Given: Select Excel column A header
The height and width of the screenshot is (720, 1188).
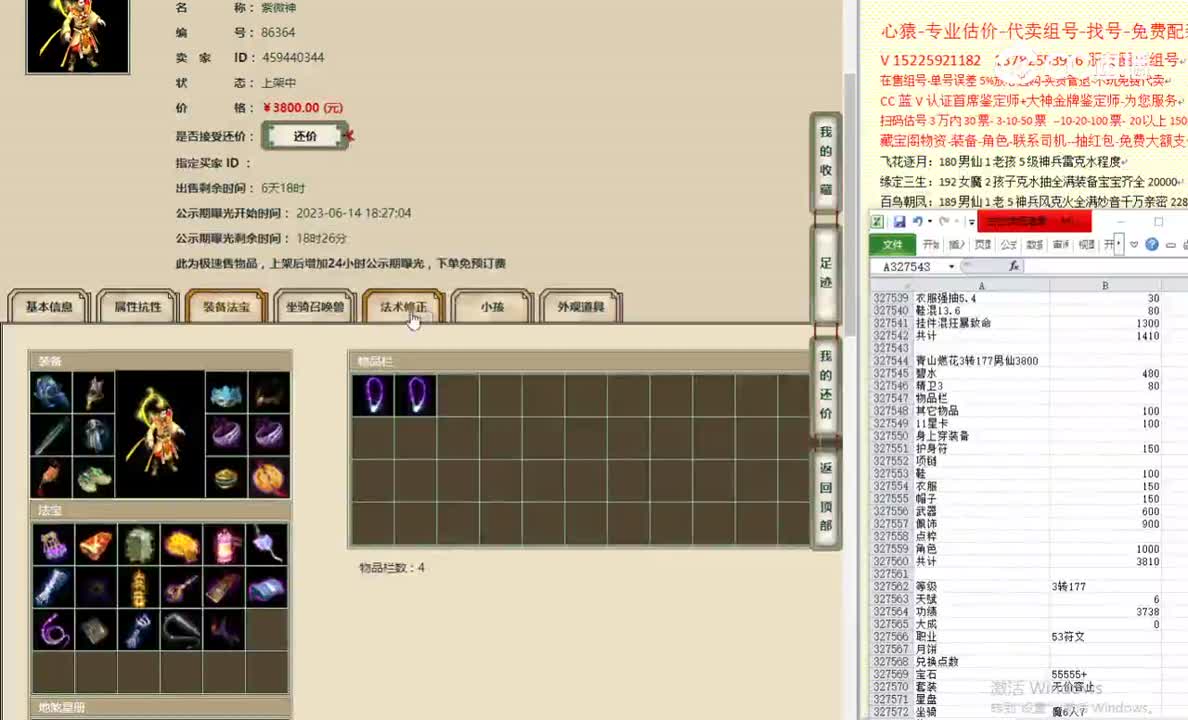Looking at the screenshot, I should click(981, 286).
